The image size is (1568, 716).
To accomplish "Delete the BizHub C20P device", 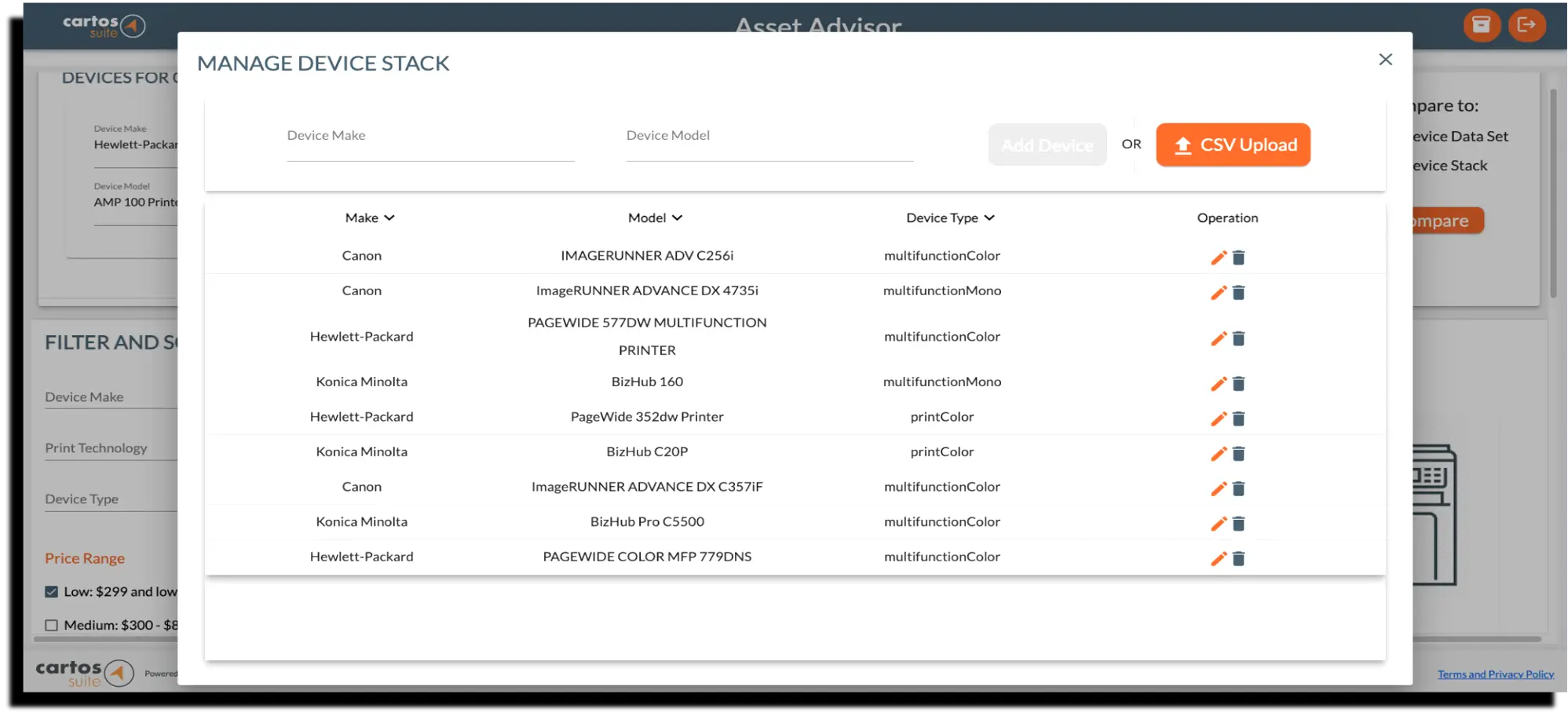I will pyautogui.click(x=1238, y=454).
